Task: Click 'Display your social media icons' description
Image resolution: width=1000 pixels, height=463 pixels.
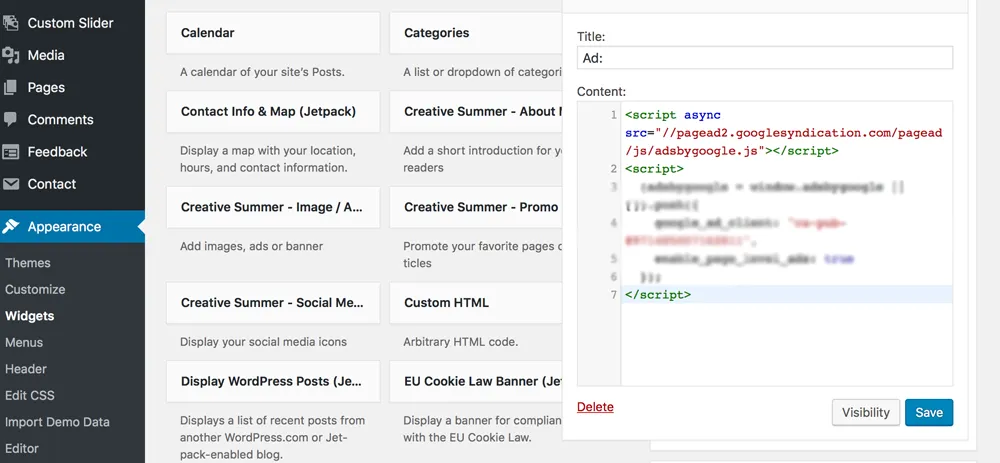Action: click(263, 342)
